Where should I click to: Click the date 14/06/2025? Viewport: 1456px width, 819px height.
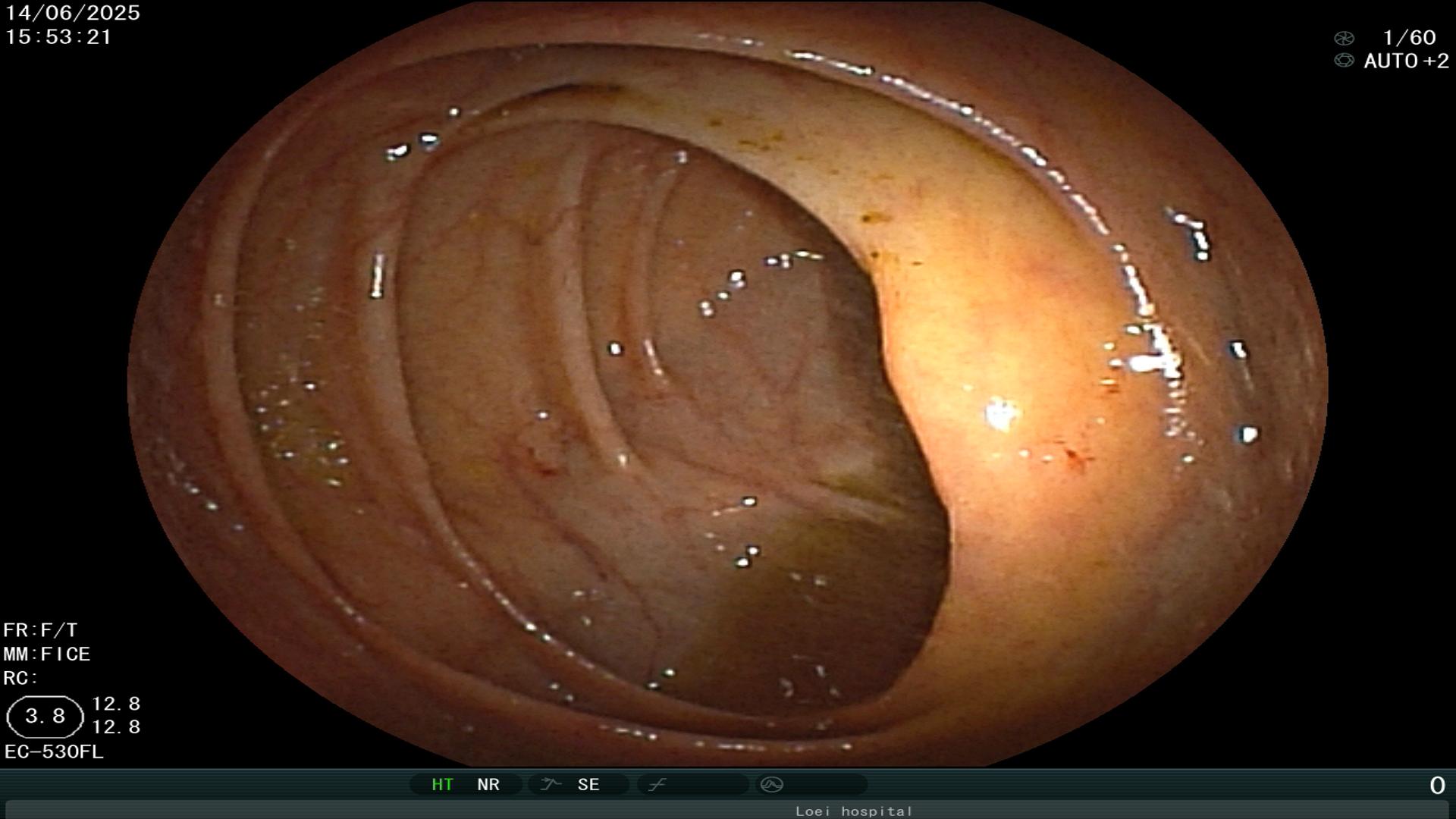[x=73, y=13]
